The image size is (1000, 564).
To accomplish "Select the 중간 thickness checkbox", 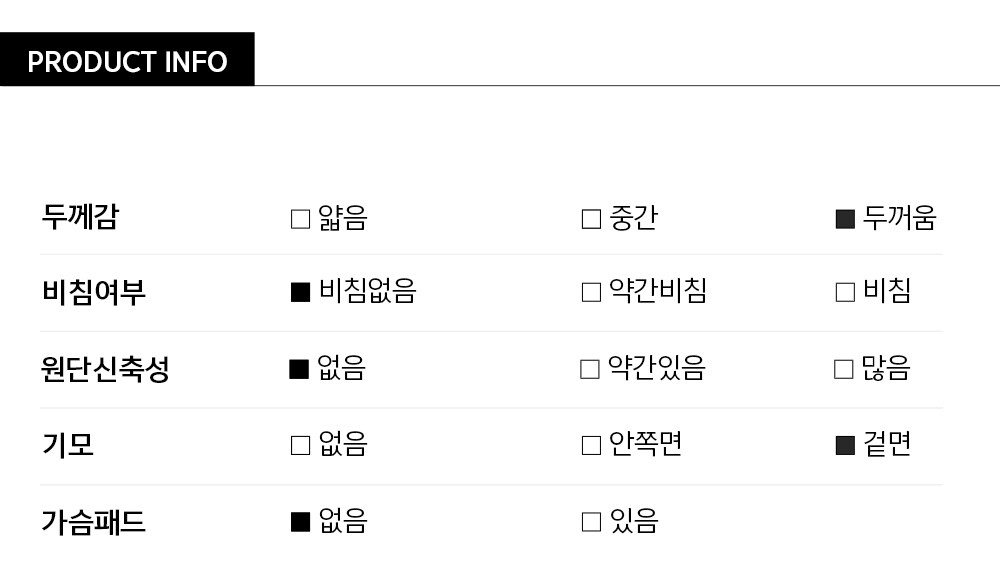I will (x=591, y=219).
